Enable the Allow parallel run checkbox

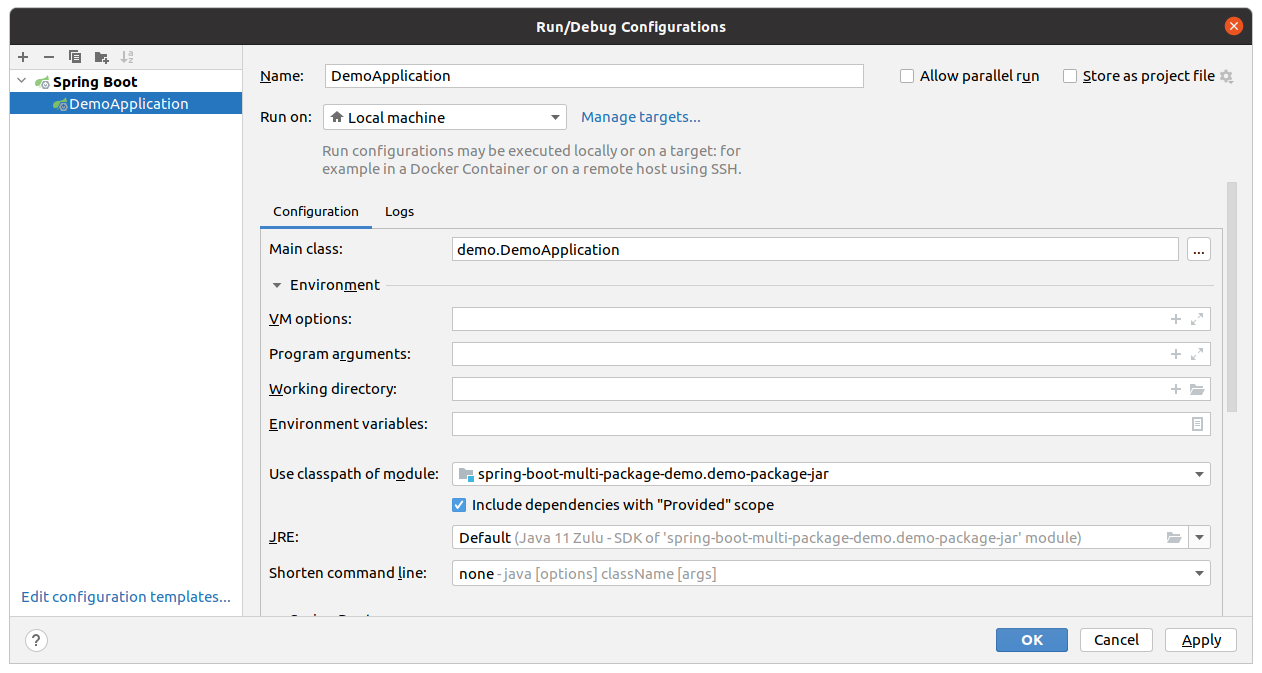pyautogui.click(x=907, y=76)
